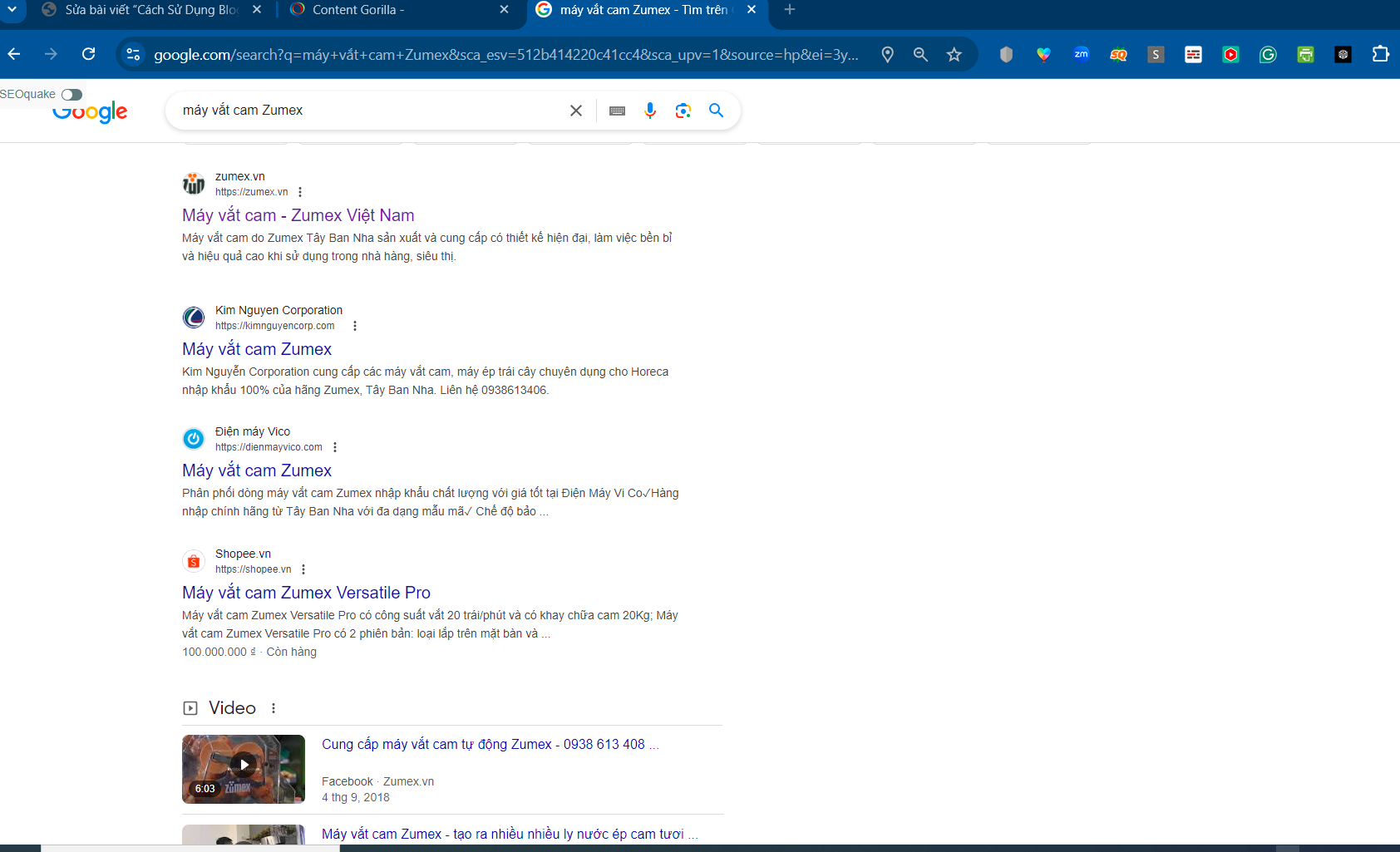1400x852 pixels.
Task: Open more options for dienmayvico.com result
Action: pos(335,447)
